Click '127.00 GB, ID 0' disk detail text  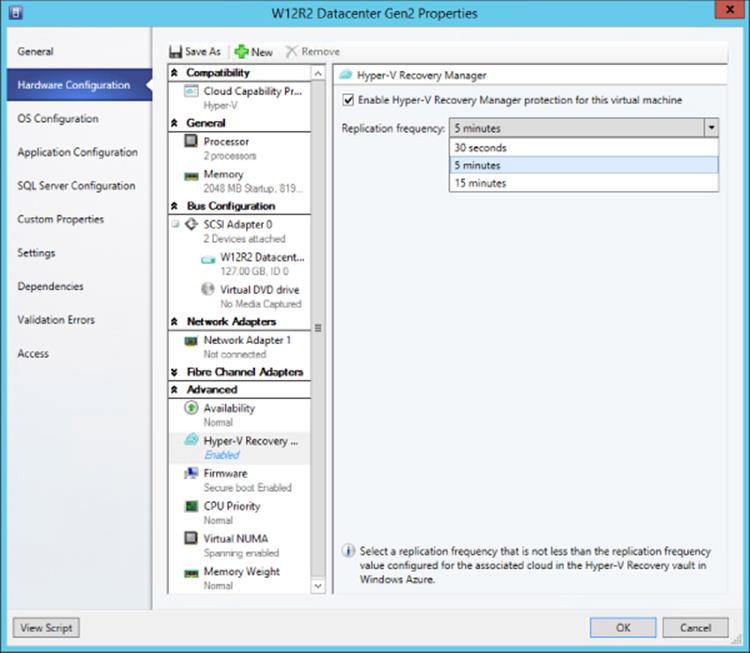(254, 271)
